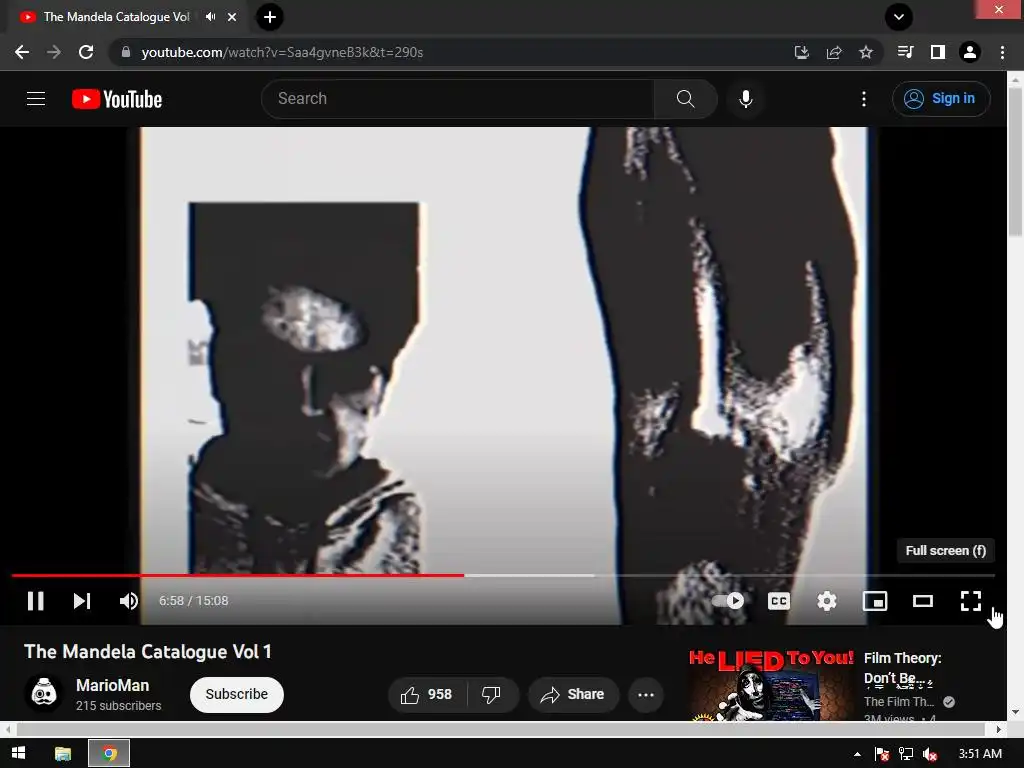Screen dimensions: 1024x768
Task: Open video settings gear
Action: [x=827, y=601]
